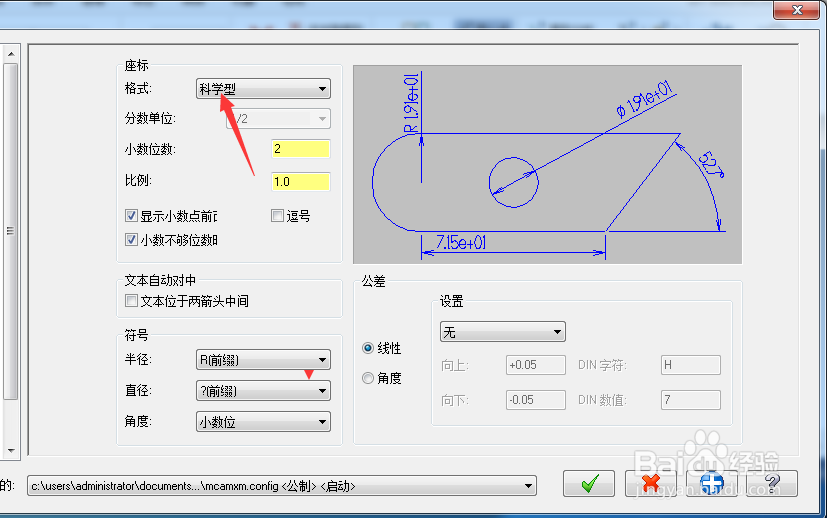Click the 向下 lower tolerance field
Screen dimensions: 827x518
click(536, 400)
